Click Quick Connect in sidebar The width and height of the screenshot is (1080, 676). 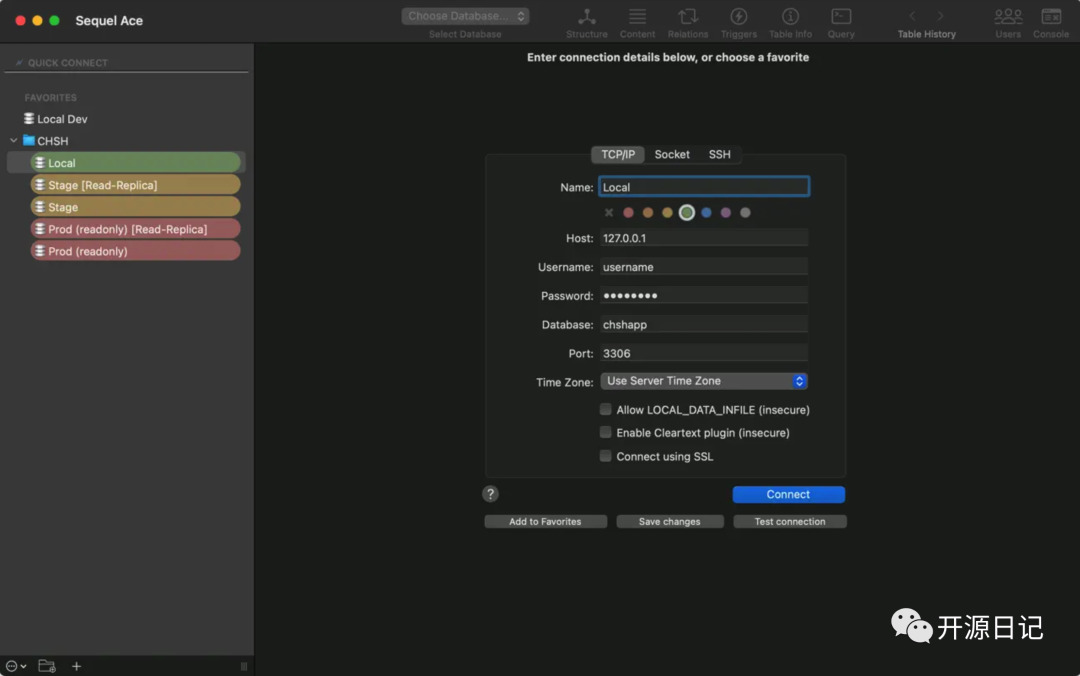[68, 63]
